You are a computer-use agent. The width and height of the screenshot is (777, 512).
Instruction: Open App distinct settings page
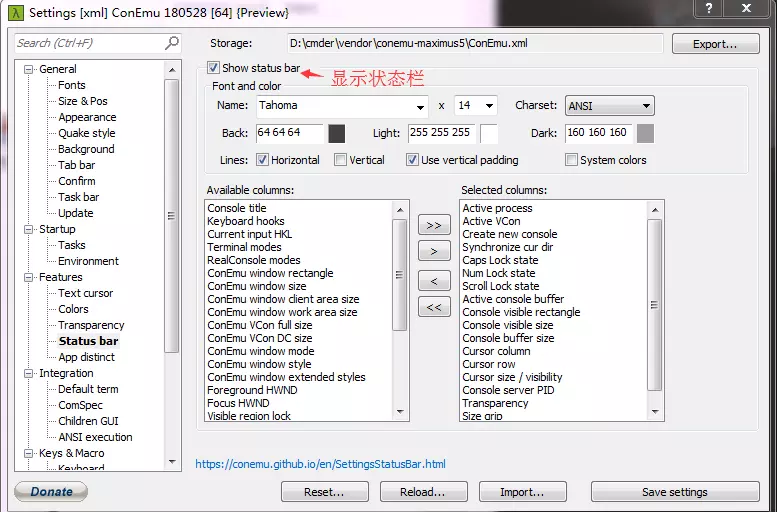pos(86,357)
